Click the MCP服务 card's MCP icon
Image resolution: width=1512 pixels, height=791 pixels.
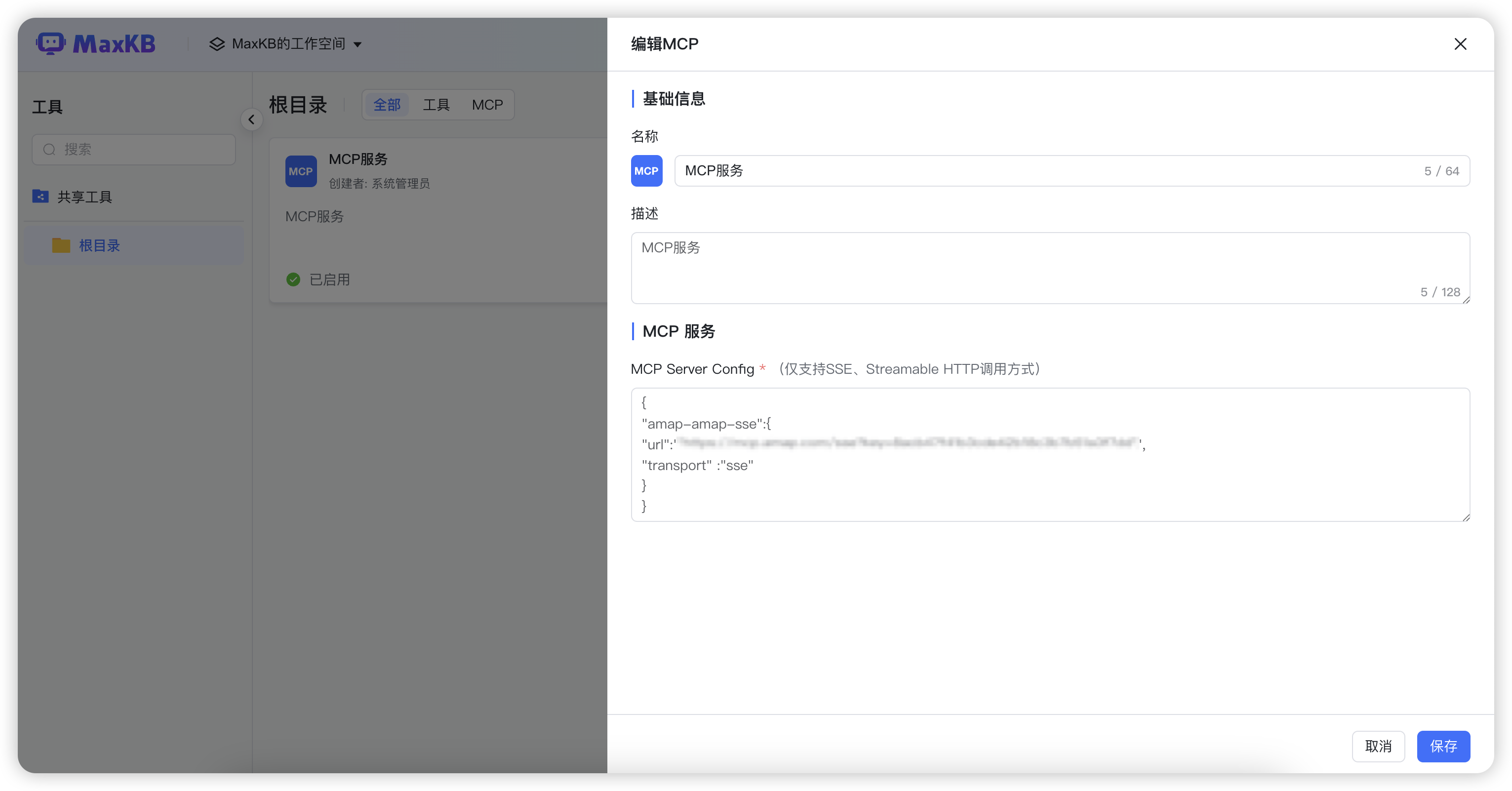[301, 171]
